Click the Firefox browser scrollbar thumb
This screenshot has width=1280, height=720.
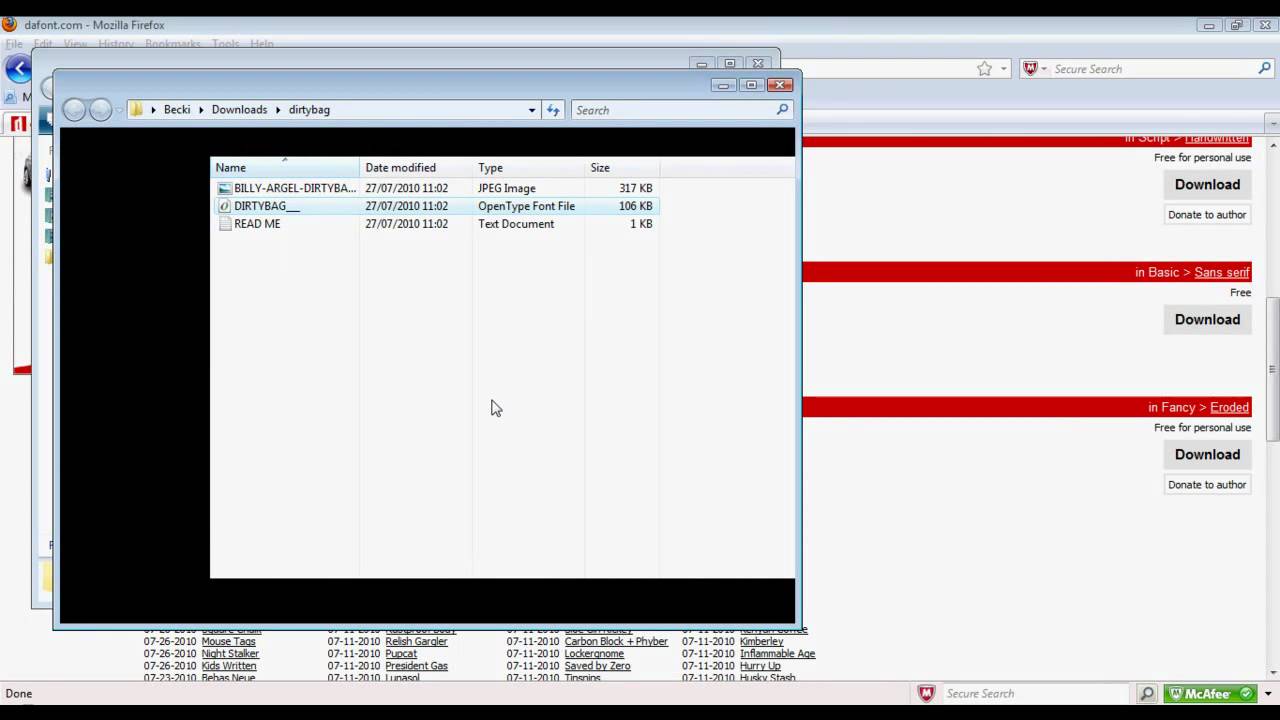[x=1273, y=370]
